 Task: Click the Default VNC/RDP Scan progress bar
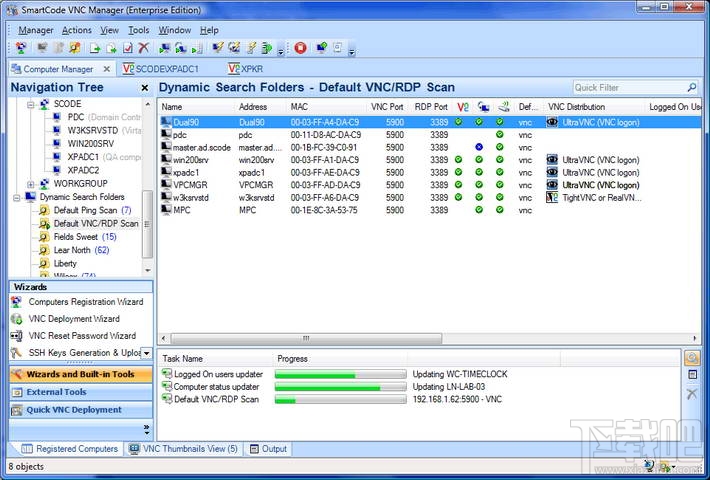click(x=340, y=400)
